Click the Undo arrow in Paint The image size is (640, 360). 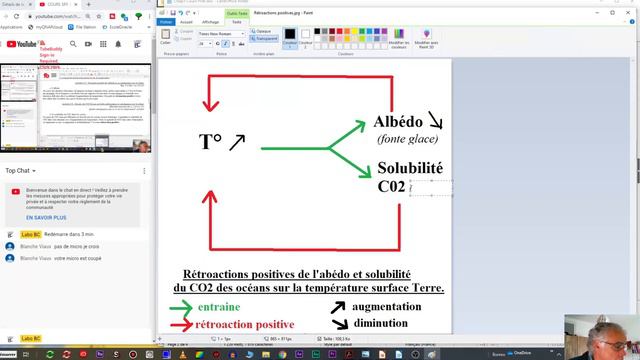pyautogui.click(x=180, y=13)
